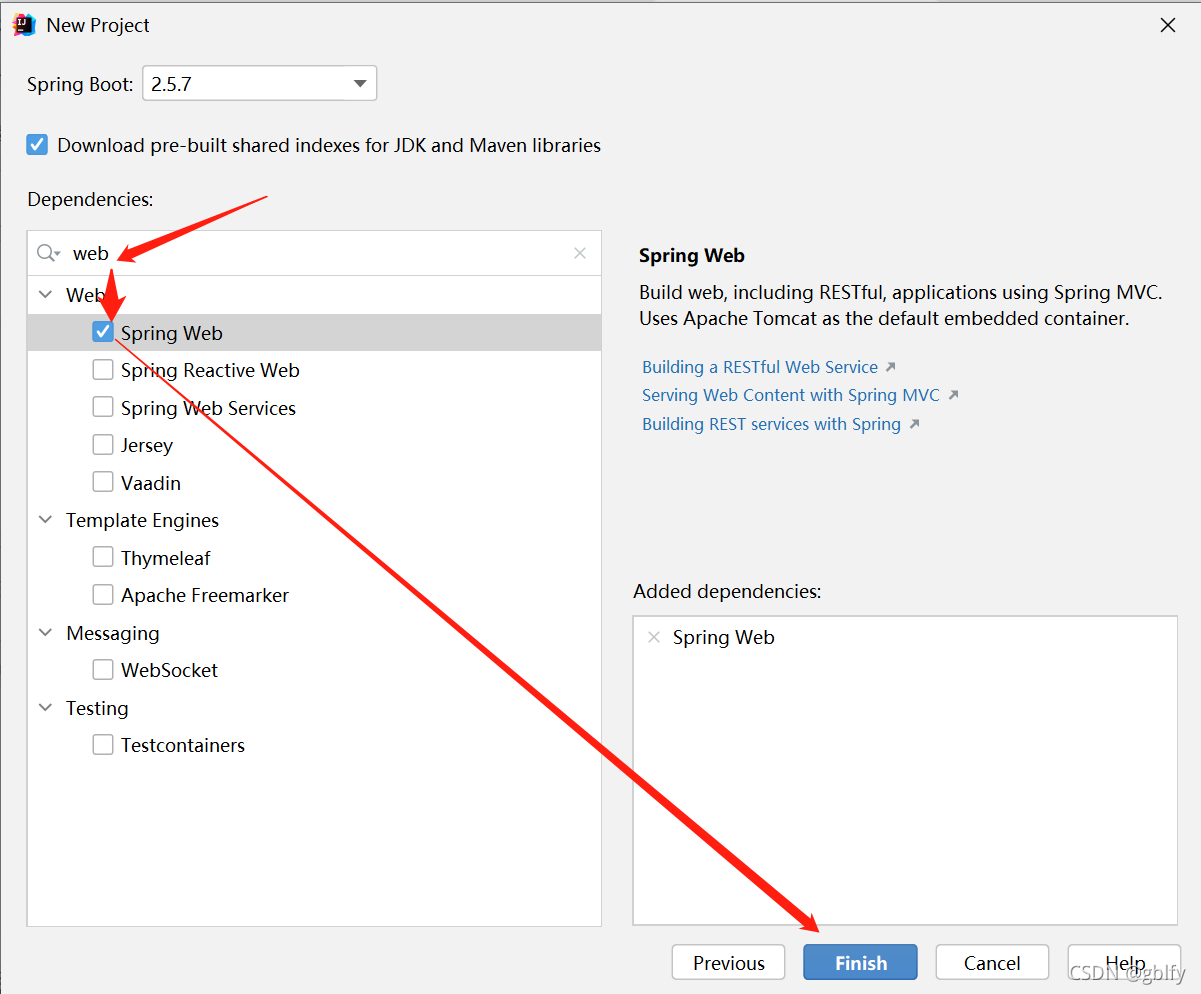1201x994 pixels.
Task: Click the Messaging category label
Action: click(113, 633)
